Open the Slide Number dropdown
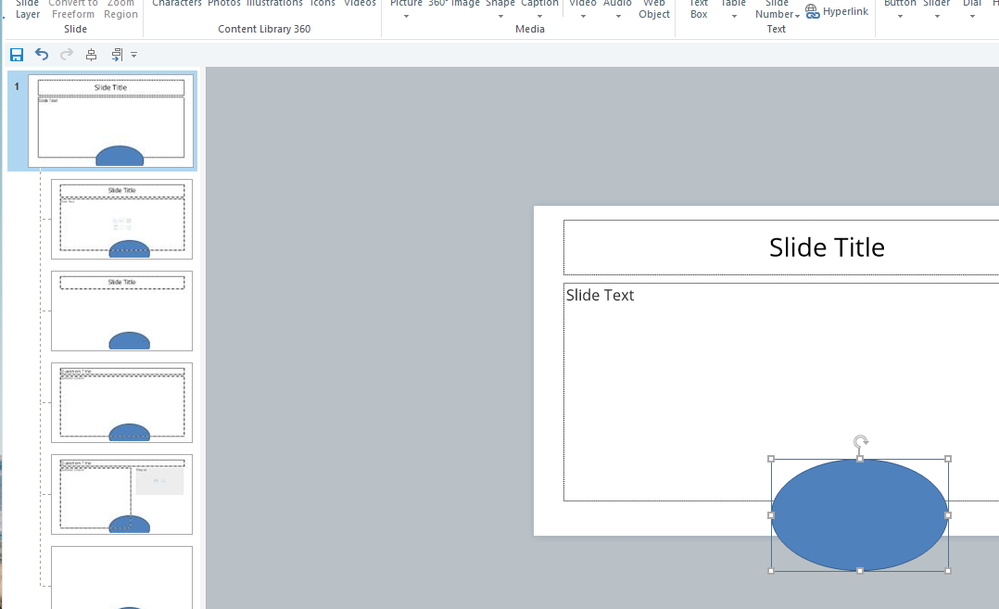This screenshot has width=999, height=609. click(797, 14)
